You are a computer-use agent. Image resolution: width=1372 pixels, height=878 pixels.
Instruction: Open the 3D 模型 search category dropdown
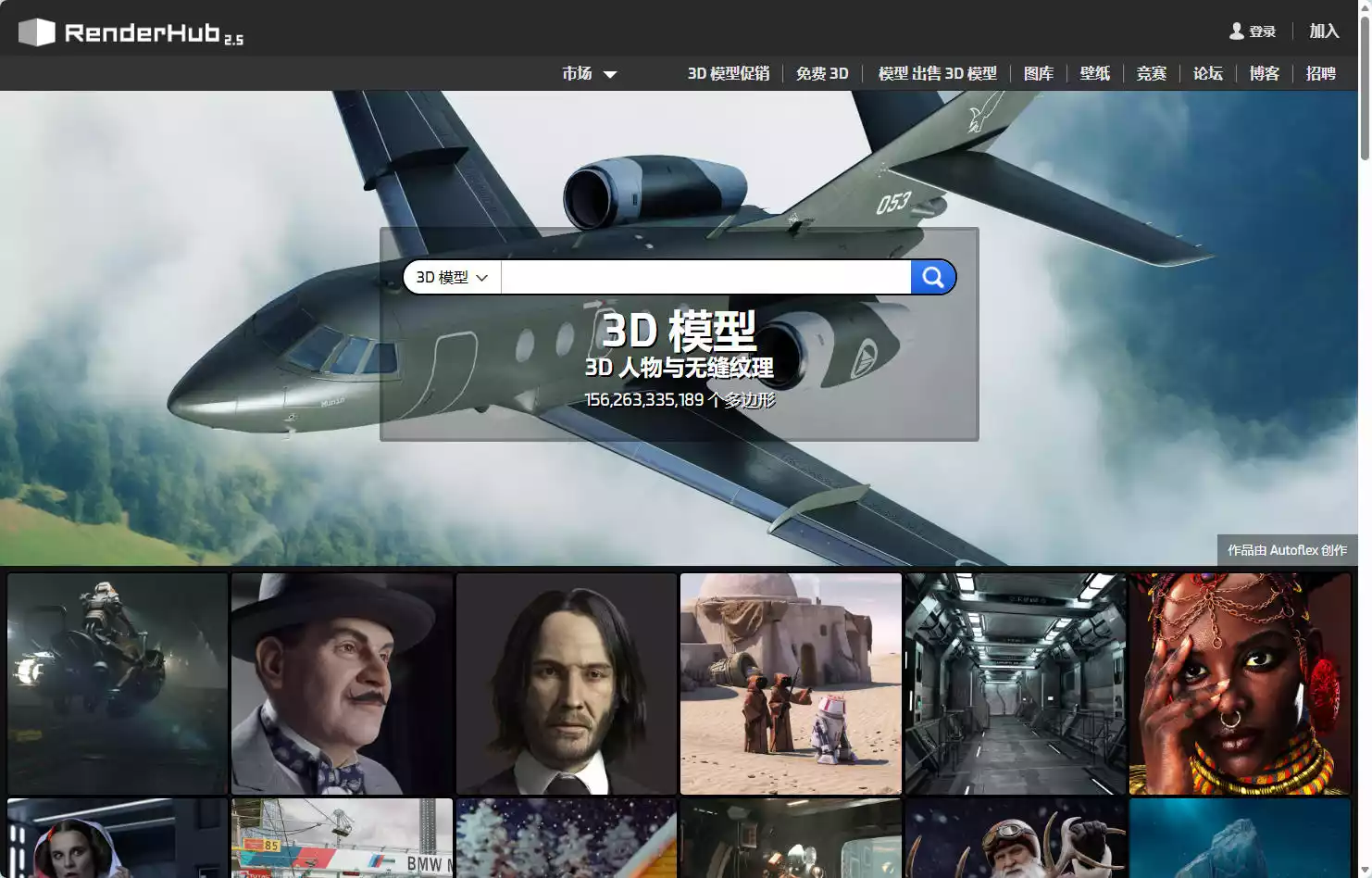pos(452,277)
